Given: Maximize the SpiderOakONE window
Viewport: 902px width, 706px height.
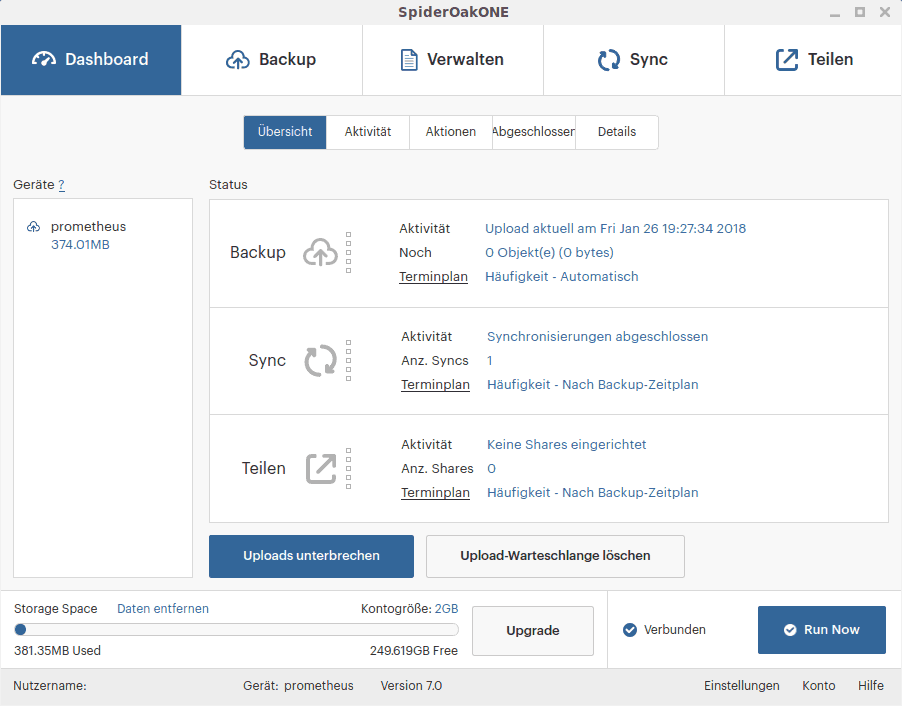Looking at the screenshot, I should (x=859, y=12).
